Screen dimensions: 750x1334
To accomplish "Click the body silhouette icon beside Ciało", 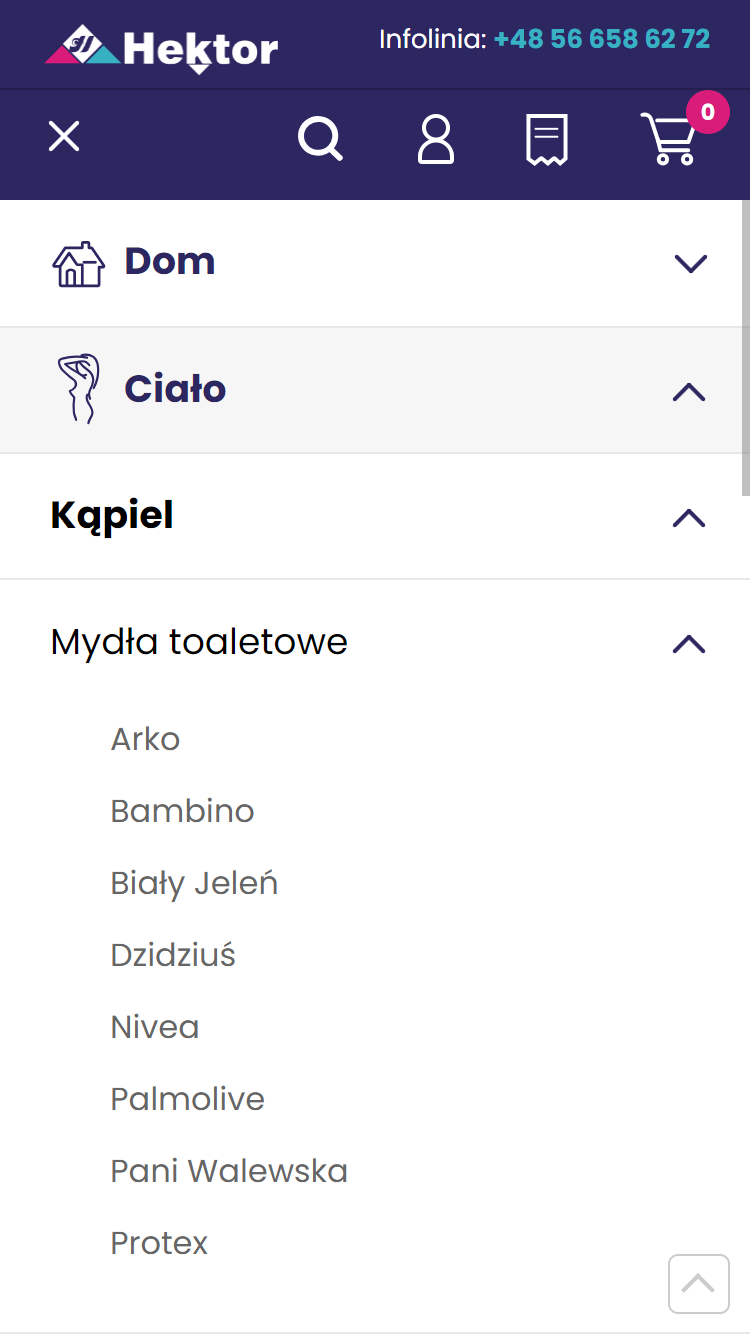I will click(x=79, y=389).
